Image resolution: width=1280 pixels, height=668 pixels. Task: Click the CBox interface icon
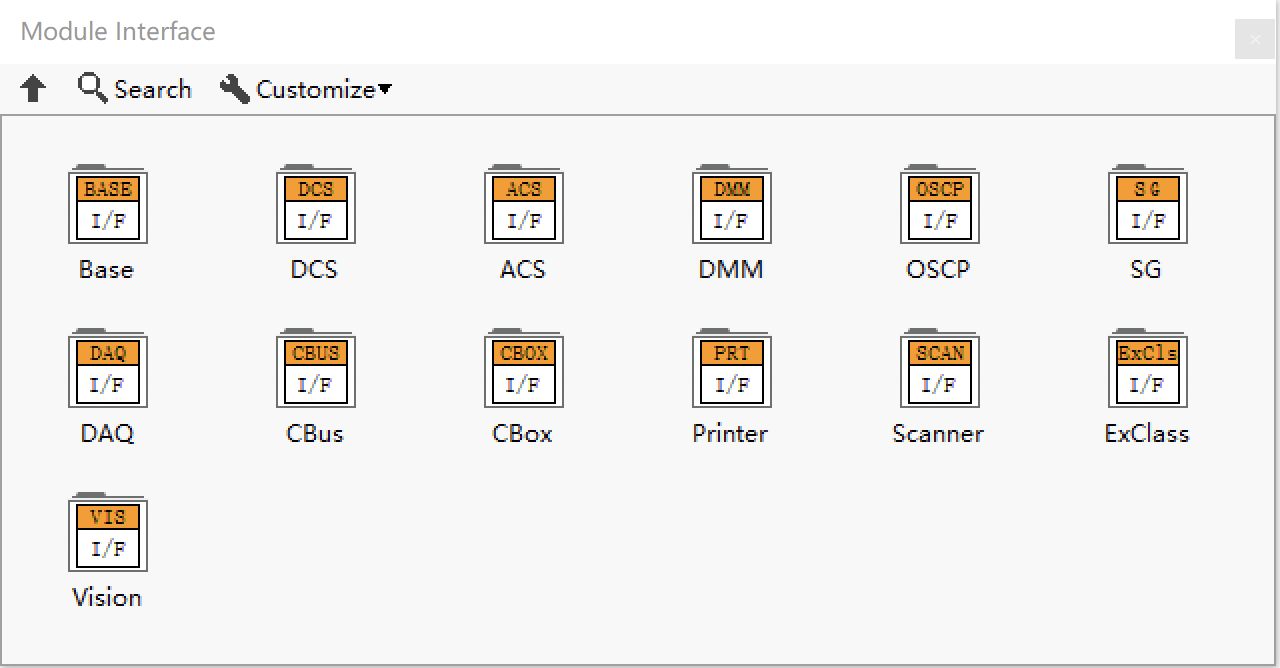pos(523,370)
